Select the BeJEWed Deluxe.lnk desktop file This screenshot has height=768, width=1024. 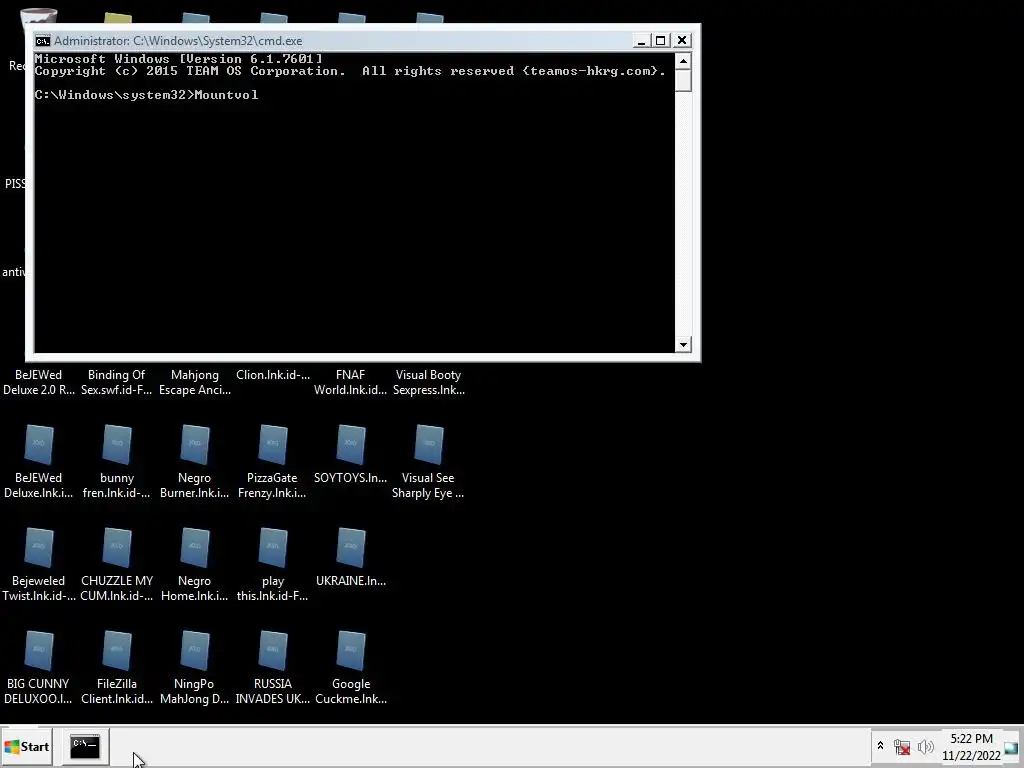pos(39,462)
